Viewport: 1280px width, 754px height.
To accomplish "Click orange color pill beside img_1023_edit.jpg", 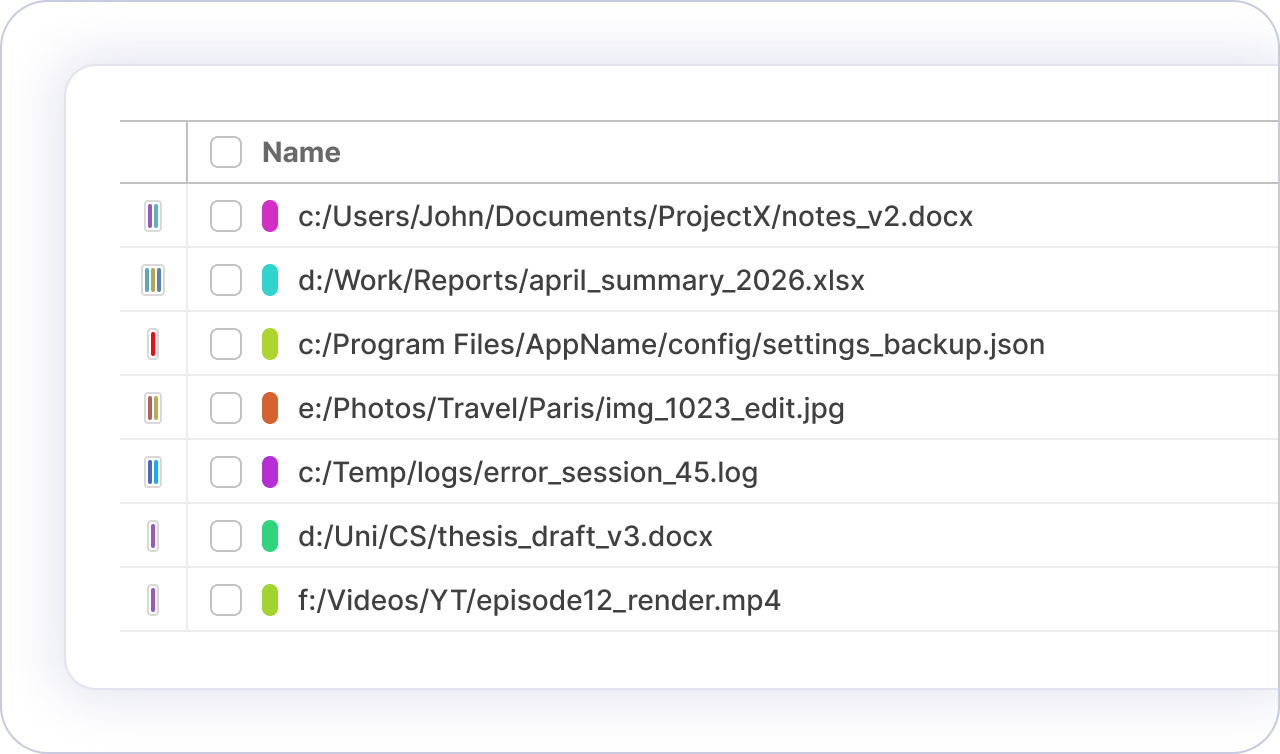I will [270, 408].
